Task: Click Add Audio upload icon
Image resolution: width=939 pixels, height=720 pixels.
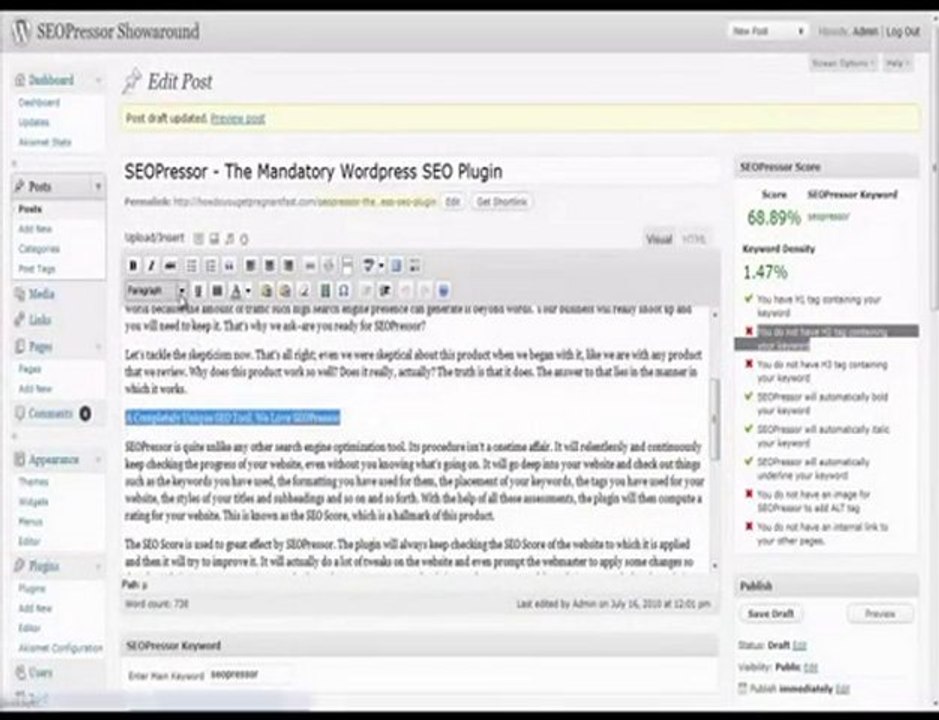Action: tap(229, 239)
